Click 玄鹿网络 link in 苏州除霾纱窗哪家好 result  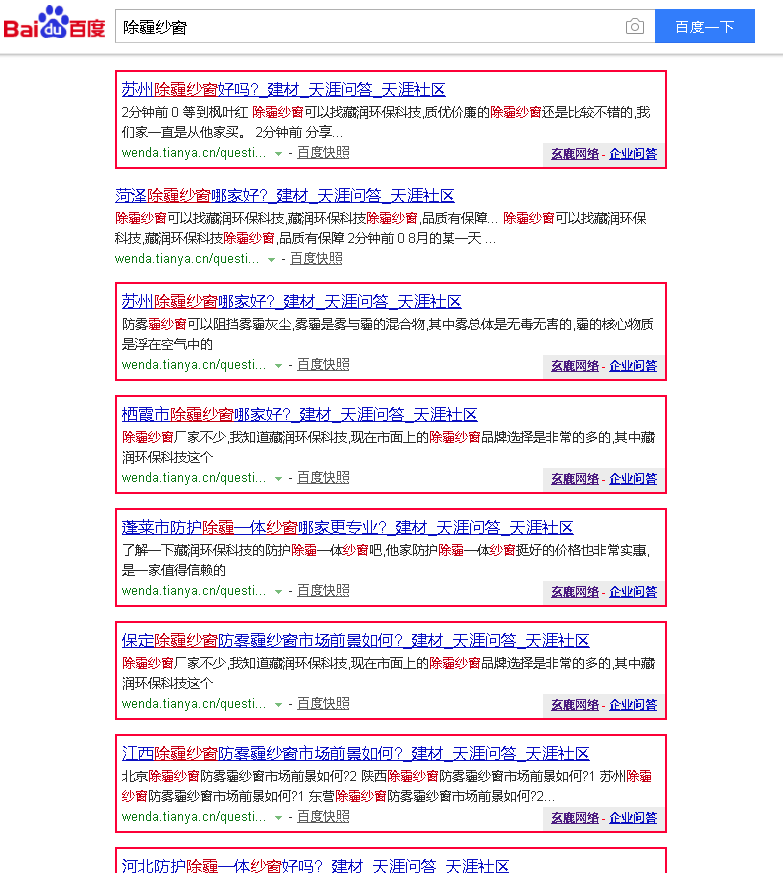(575, 366)
